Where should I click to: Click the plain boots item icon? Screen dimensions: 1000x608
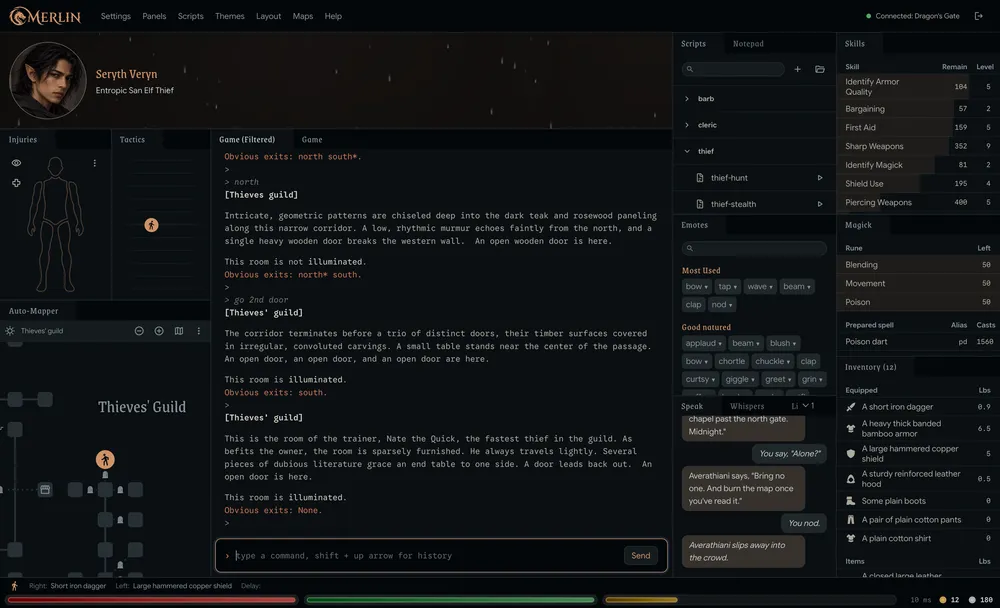851,501
